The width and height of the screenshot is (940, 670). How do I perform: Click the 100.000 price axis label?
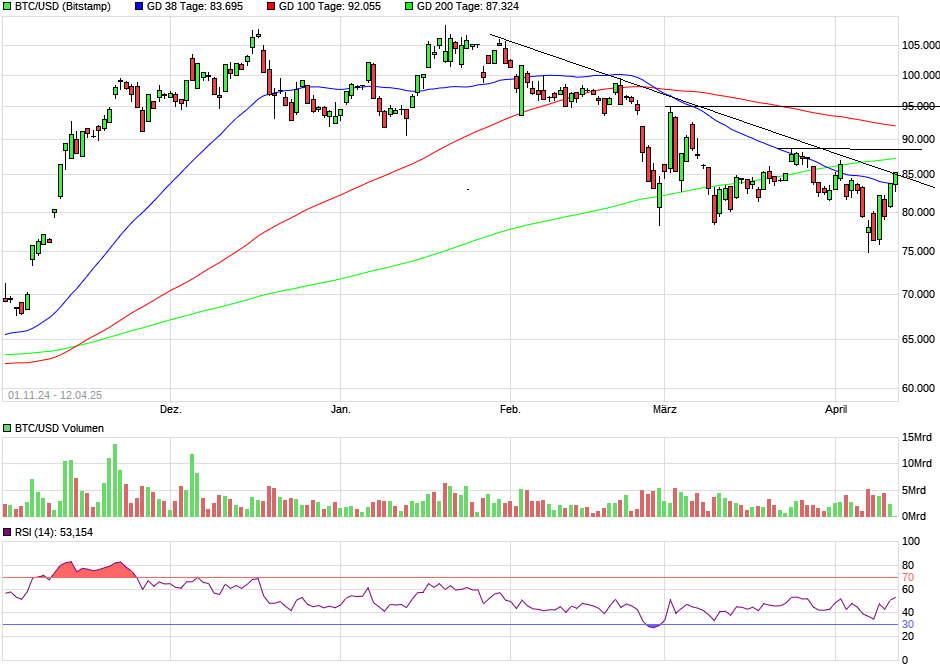pos(920,75)
